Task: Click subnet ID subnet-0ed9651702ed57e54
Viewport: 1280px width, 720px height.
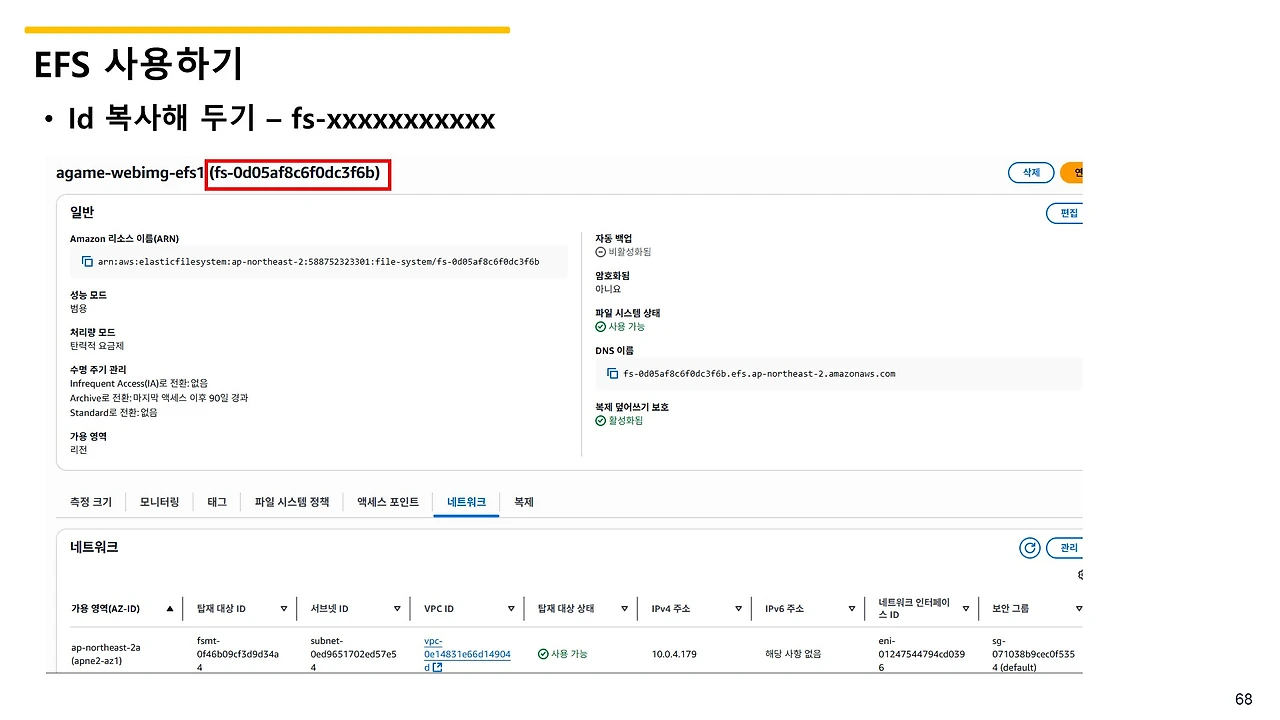Action: (x=354, y=654)
